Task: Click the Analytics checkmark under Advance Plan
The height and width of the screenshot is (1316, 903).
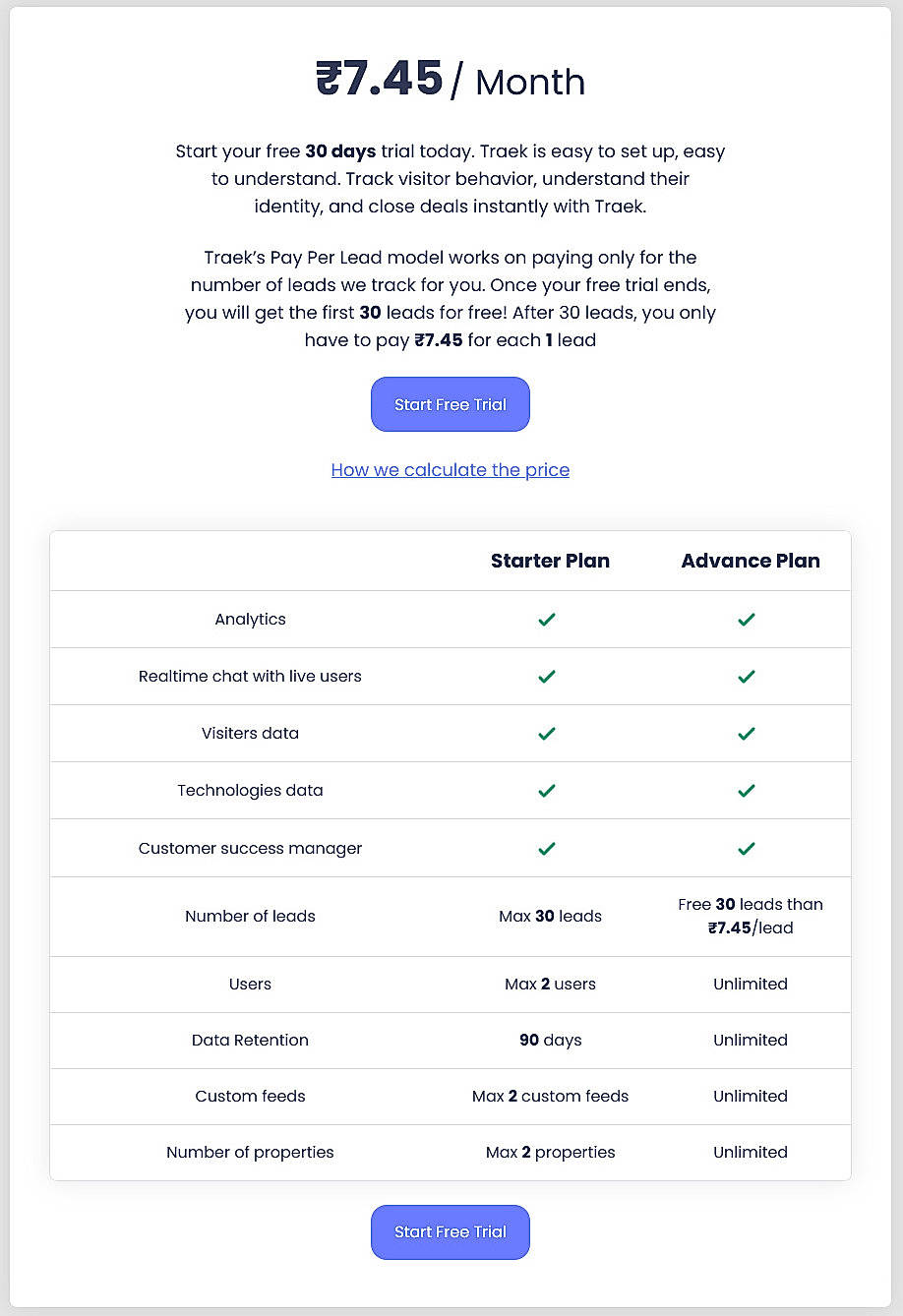Action: coord(746,619)
